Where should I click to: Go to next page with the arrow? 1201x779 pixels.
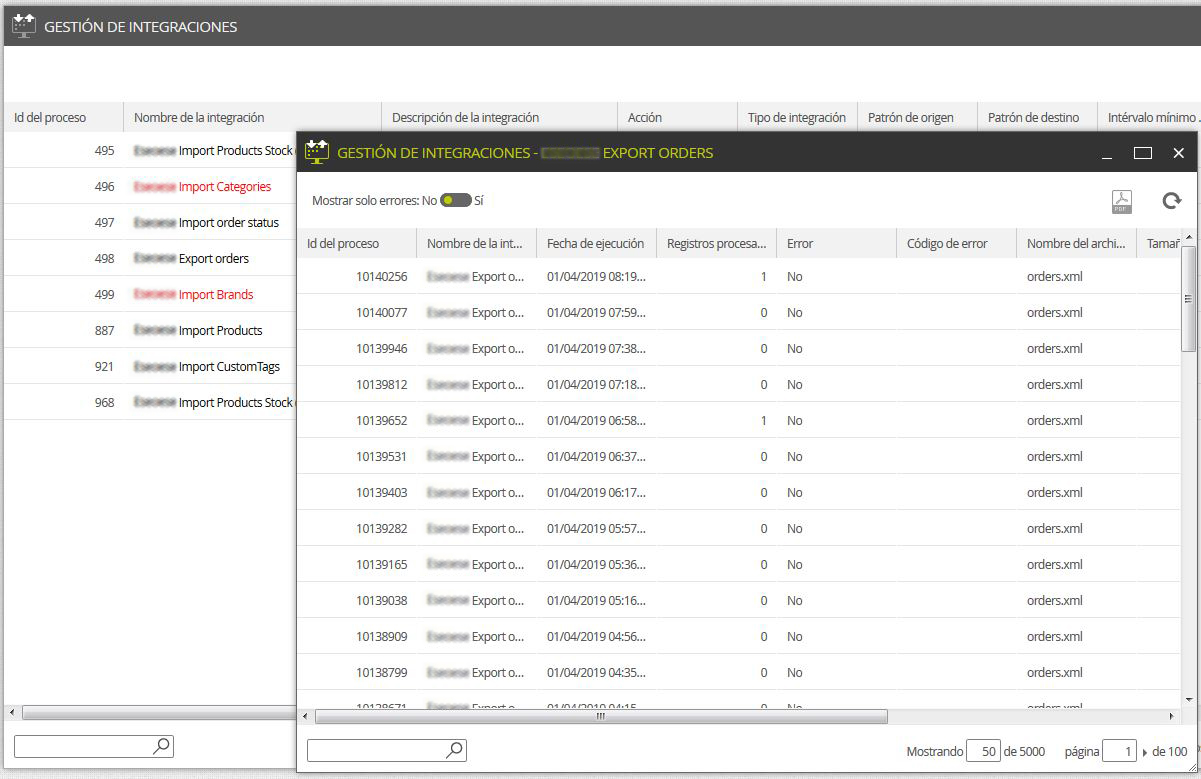pyautogui.click(x=1145, y=752)
